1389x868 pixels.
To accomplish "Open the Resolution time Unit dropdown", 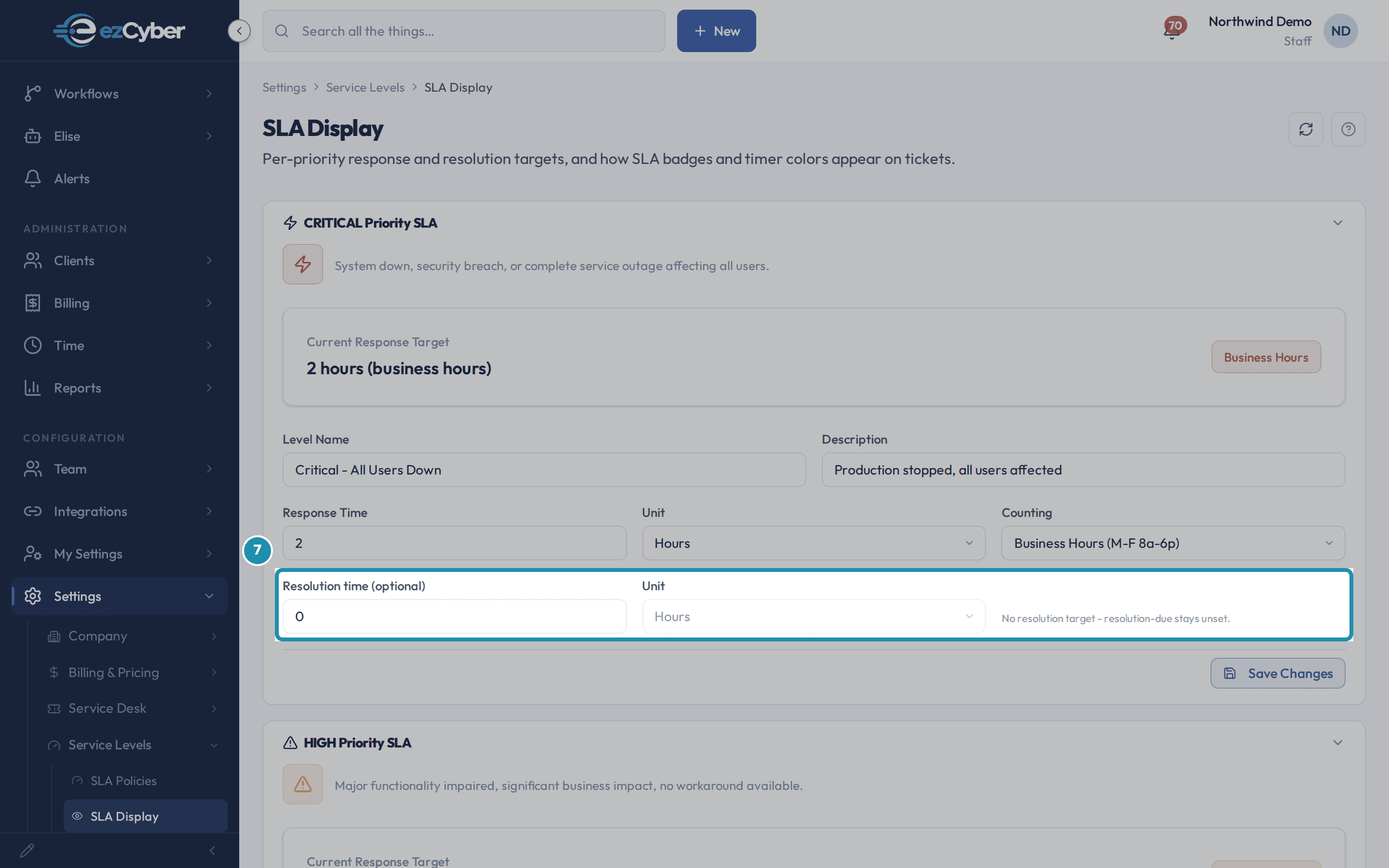I will coord(813,617).
